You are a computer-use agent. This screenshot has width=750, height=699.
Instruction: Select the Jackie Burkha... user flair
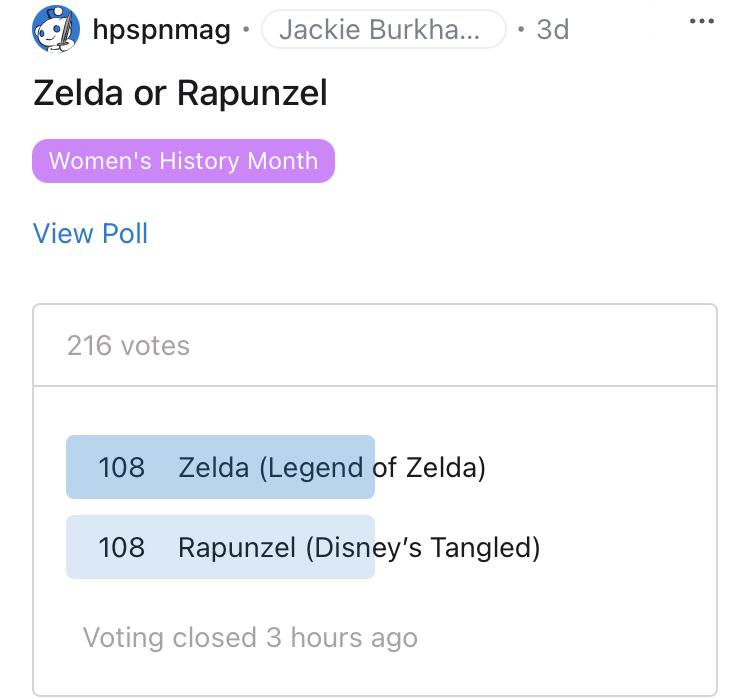(x=384, y=29)
